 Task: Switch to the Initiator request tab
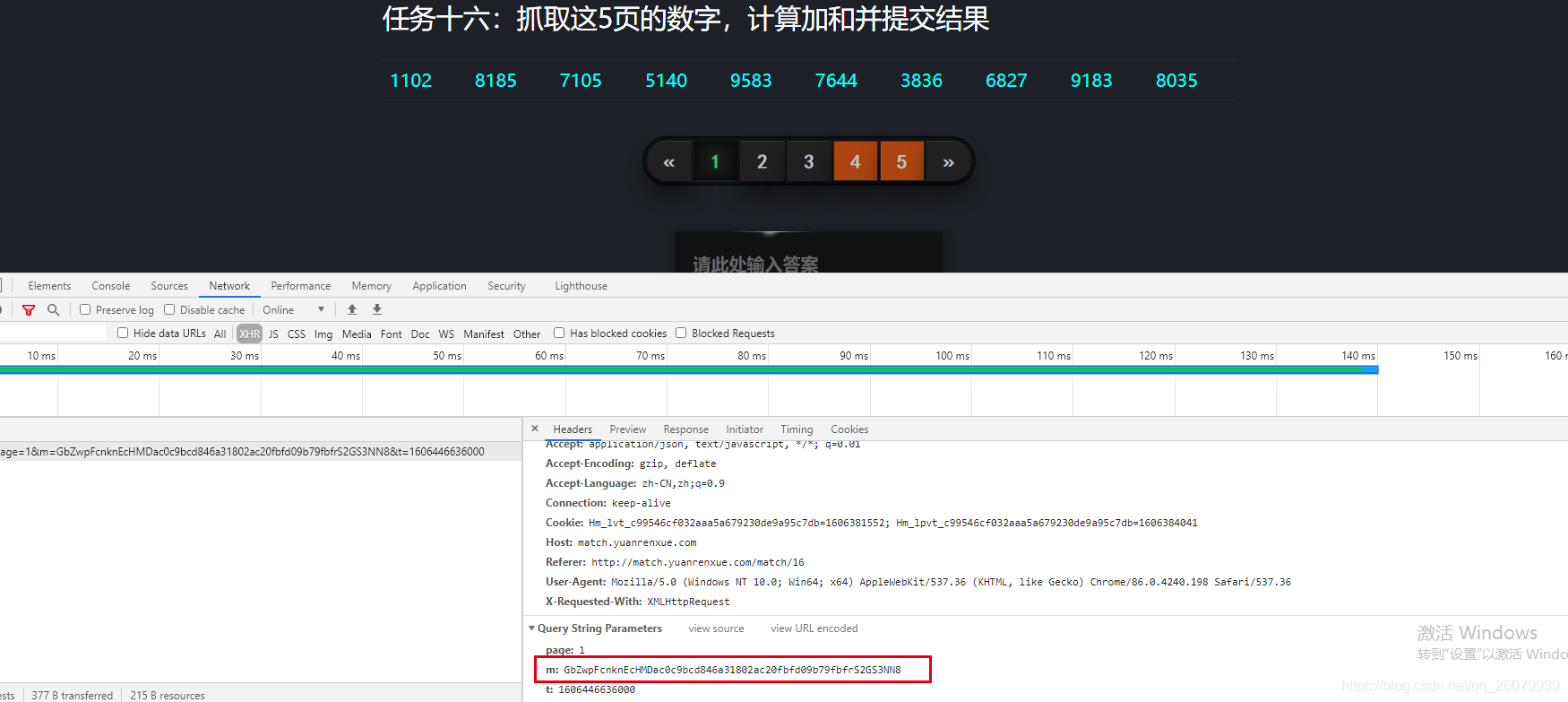745,429
